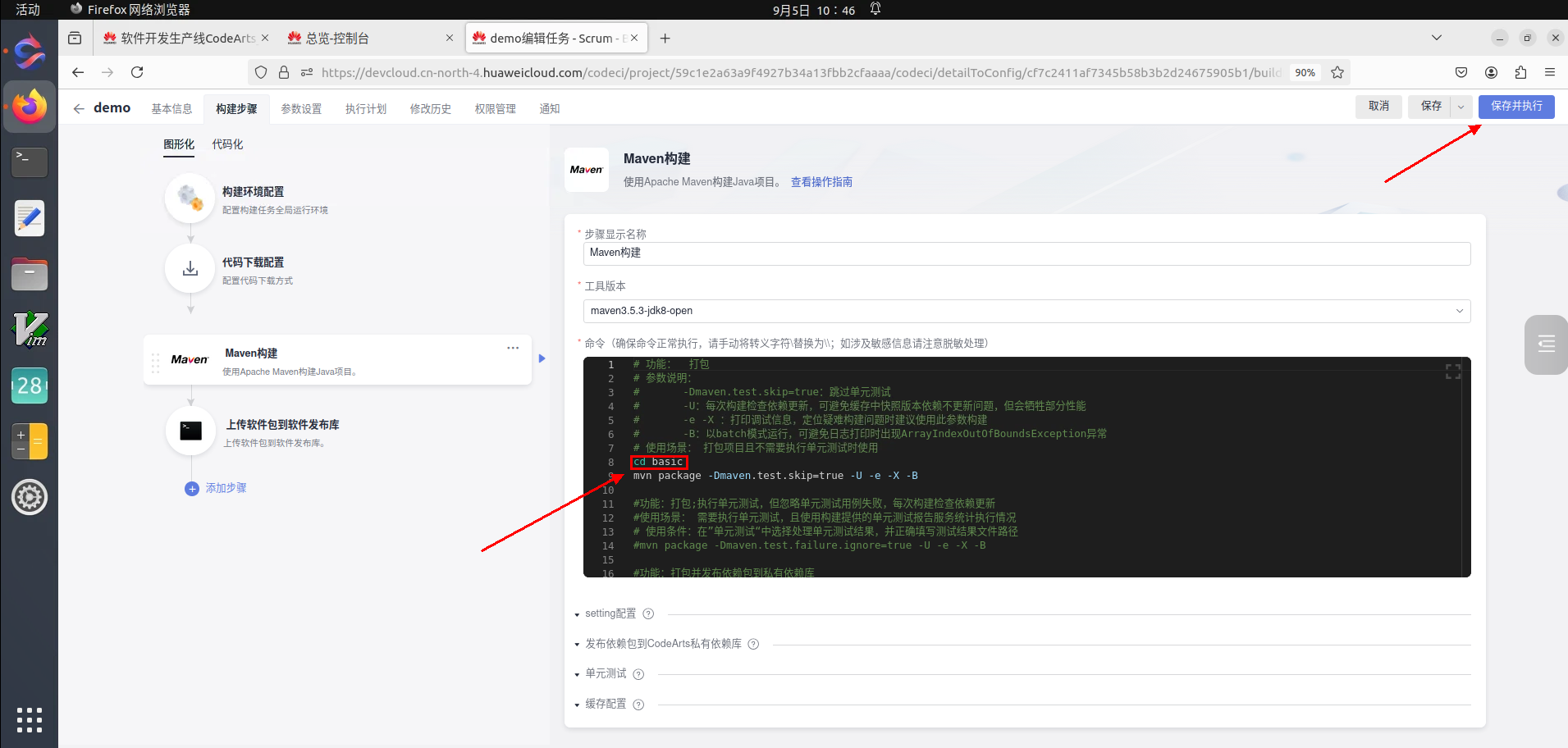
Task: Select the 图形化 view tab
Action: tap(179, 144)
